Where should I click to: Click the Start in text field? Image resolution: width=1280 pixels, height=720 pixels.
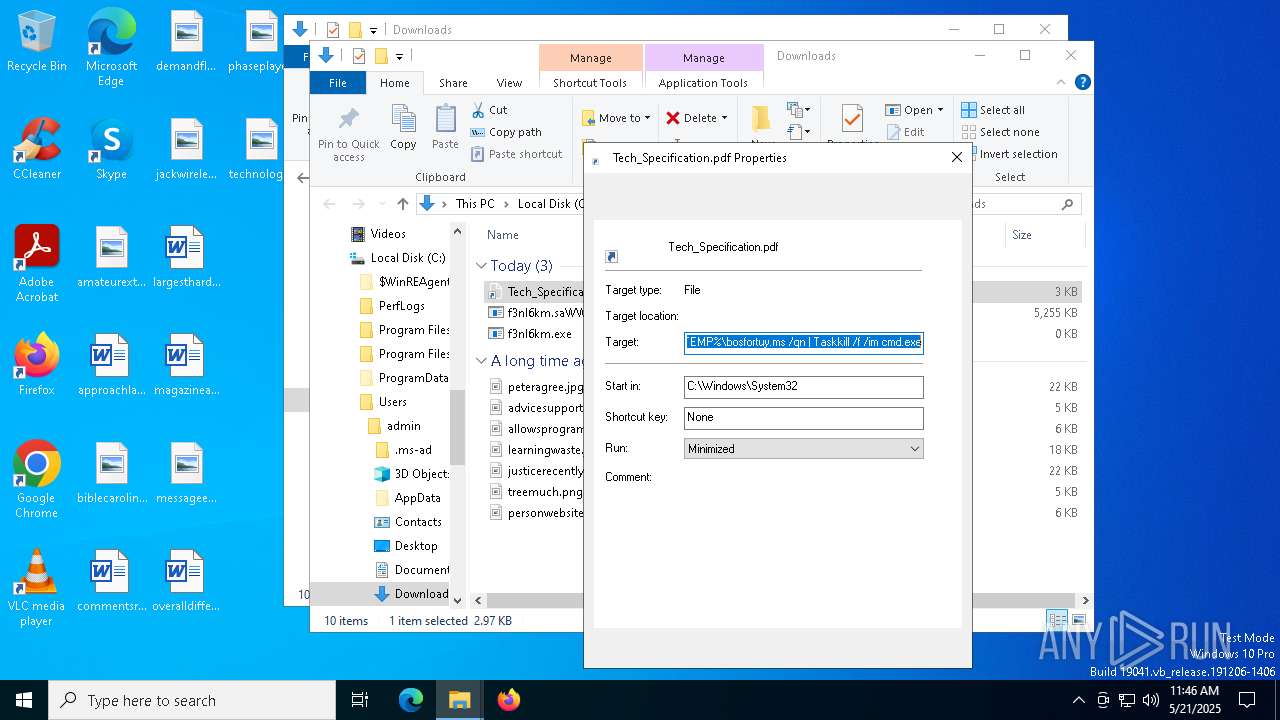coord(804,386)
